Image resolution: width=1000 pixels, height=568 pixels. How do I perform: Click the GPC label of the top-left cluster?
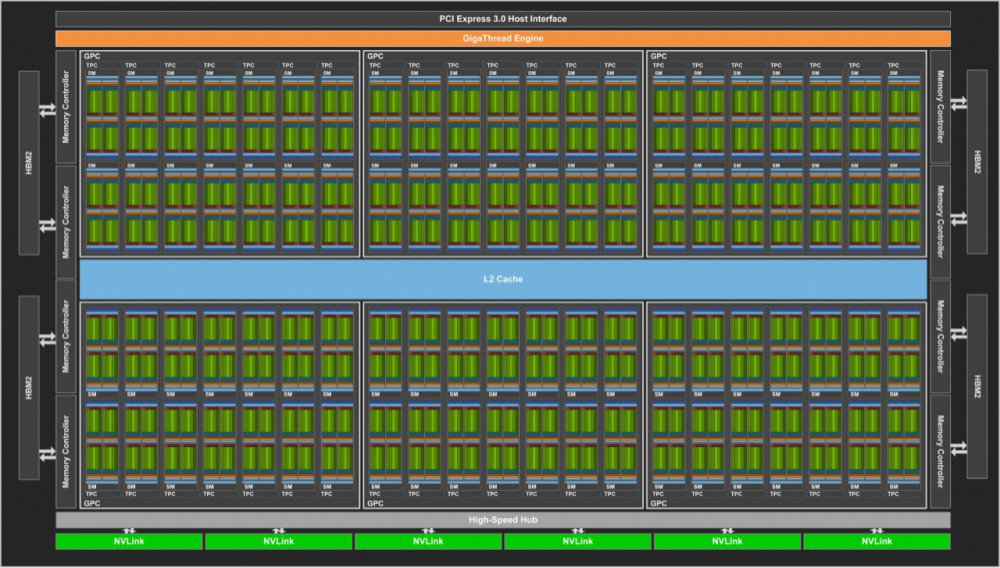coord(92,56)
